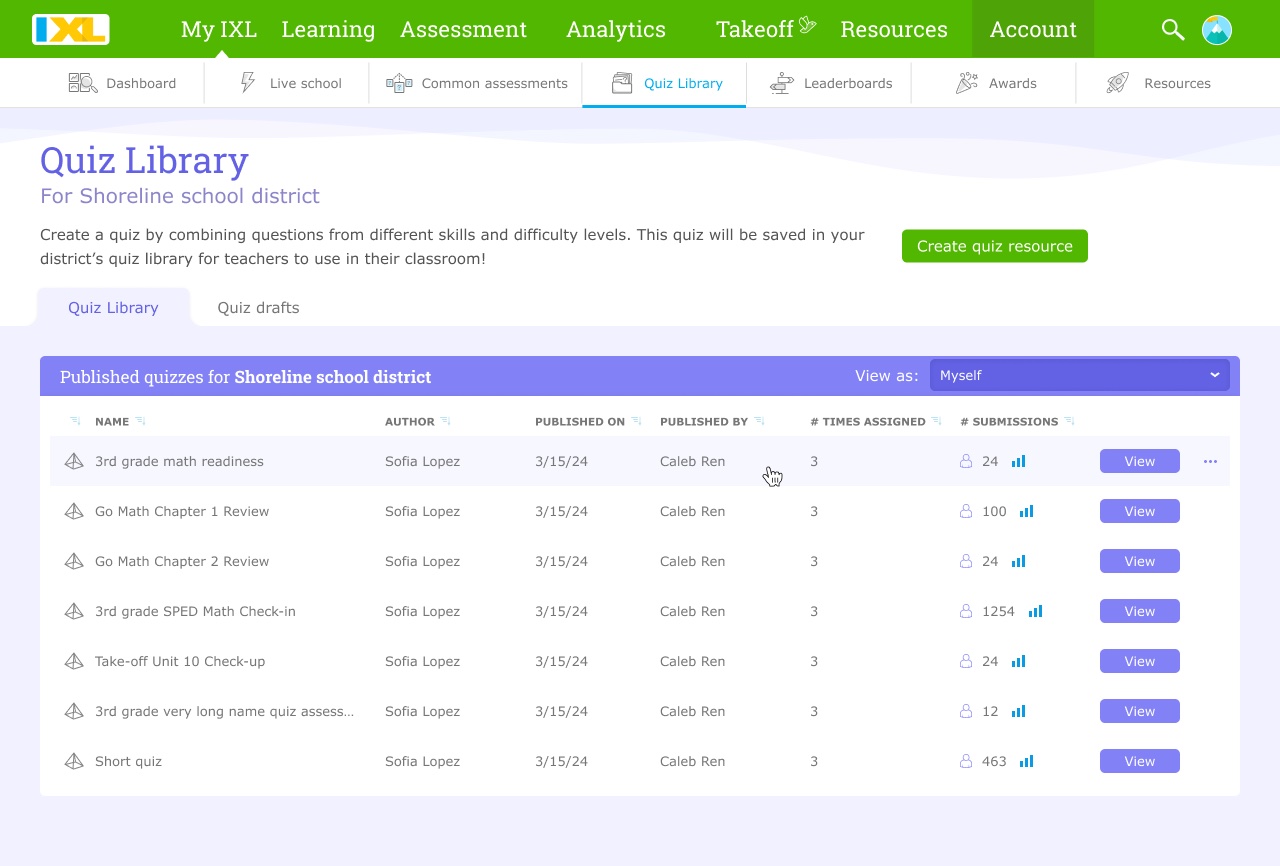This screenshot has width=1280, height=866.
Task: Click 3rd grade very long name quiz title
Action: [x=225, y=711]
